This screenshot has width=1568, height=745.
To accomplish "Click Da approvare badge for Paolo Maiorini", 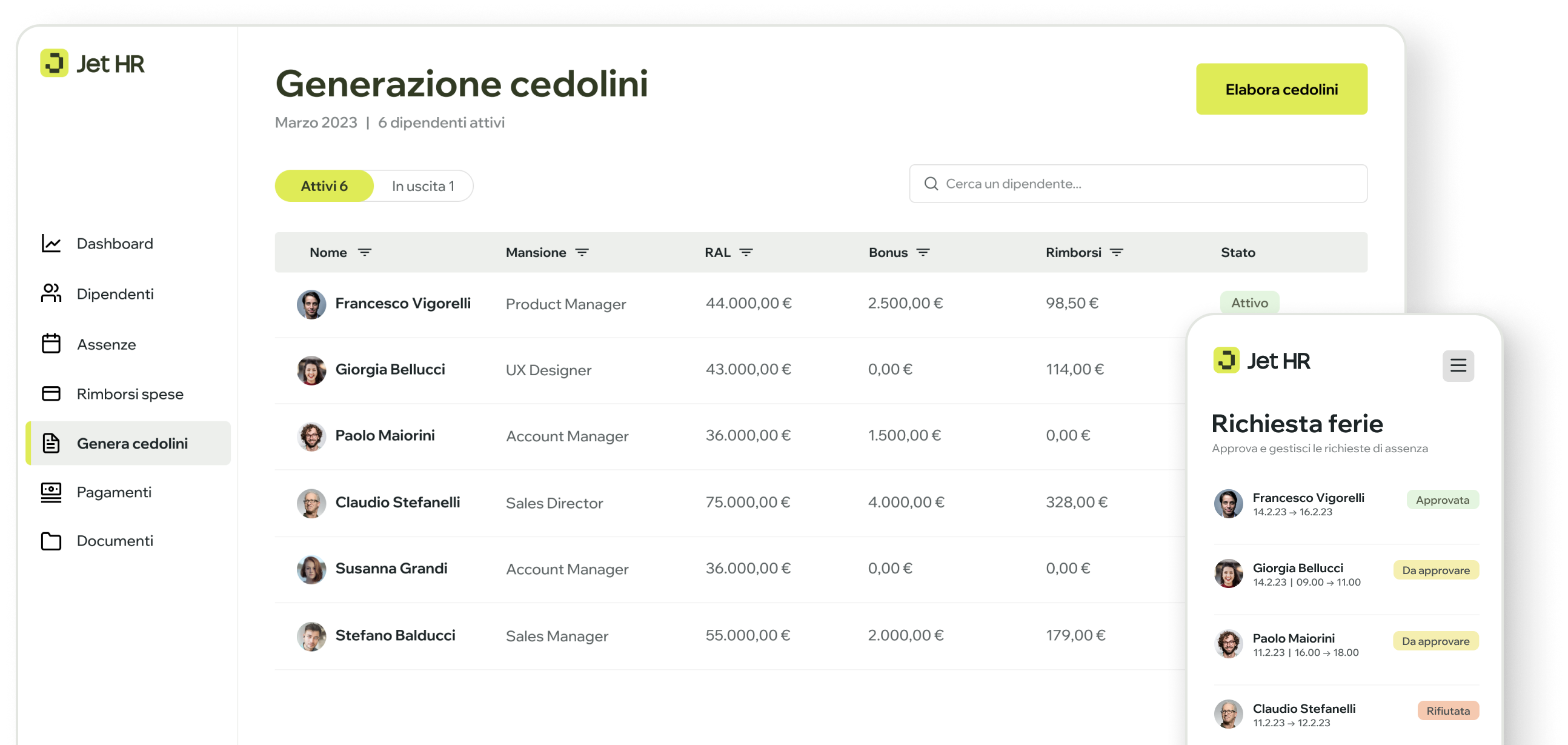I will tap(1435, 641).
